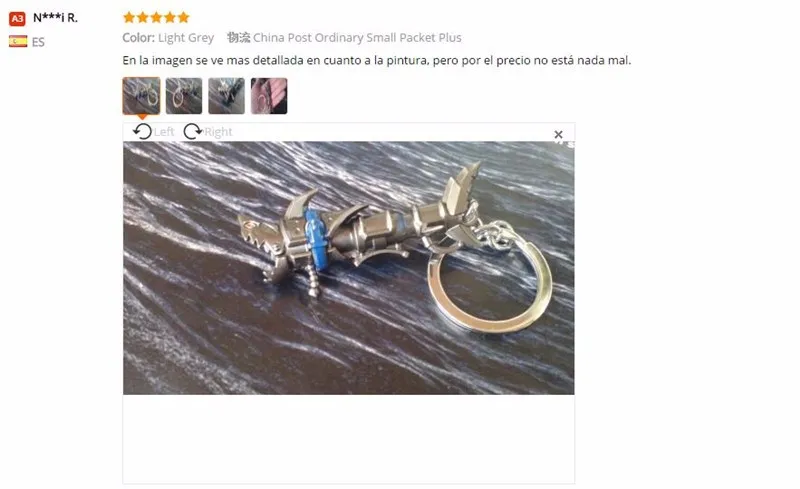This screenshot has width=800, height=489.
Task: Open the second review photo thumbnail
Action: [184, 95]
